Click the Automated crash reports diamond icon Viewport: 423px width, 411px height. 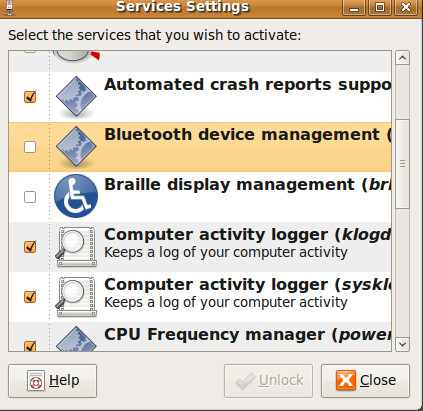point(76,97)
